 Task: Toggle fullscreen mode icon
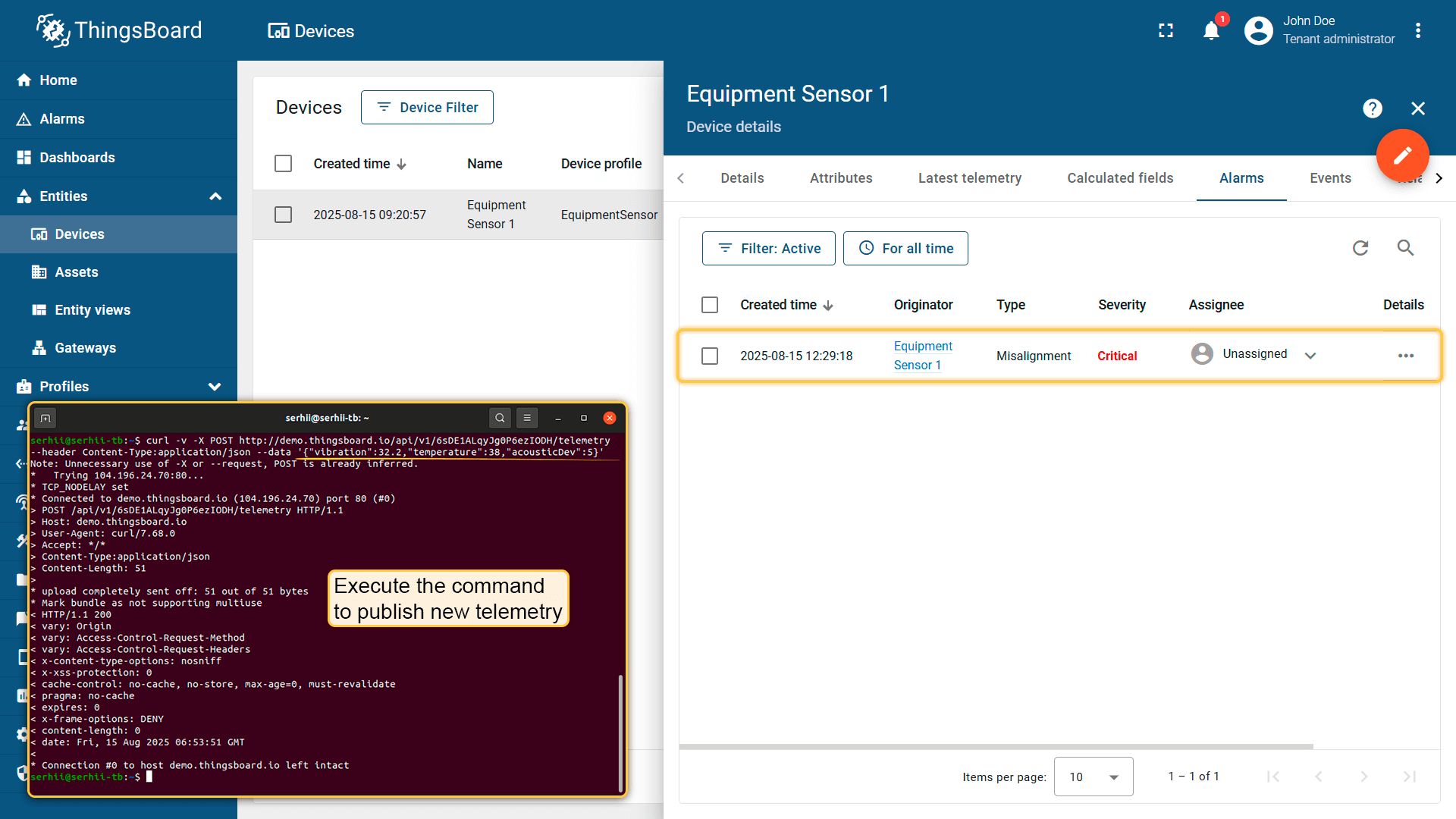[1166, 30]
